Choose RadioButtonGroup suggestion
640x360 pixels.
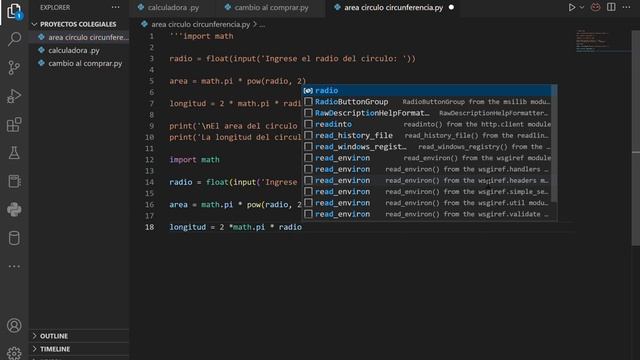(427, 102)
